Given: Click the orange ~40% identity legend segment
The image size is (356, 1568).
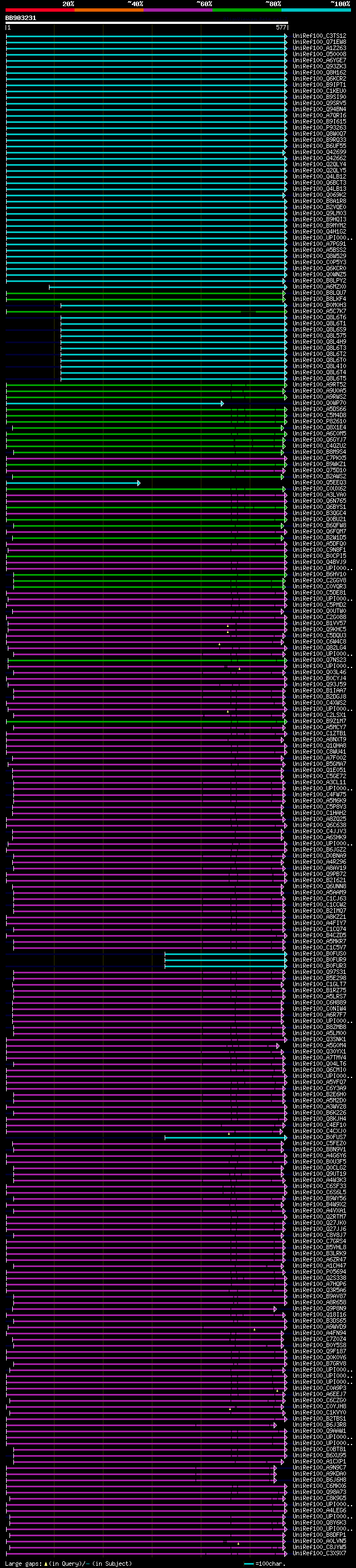Looking at the screenshot, I should point(109,10).
